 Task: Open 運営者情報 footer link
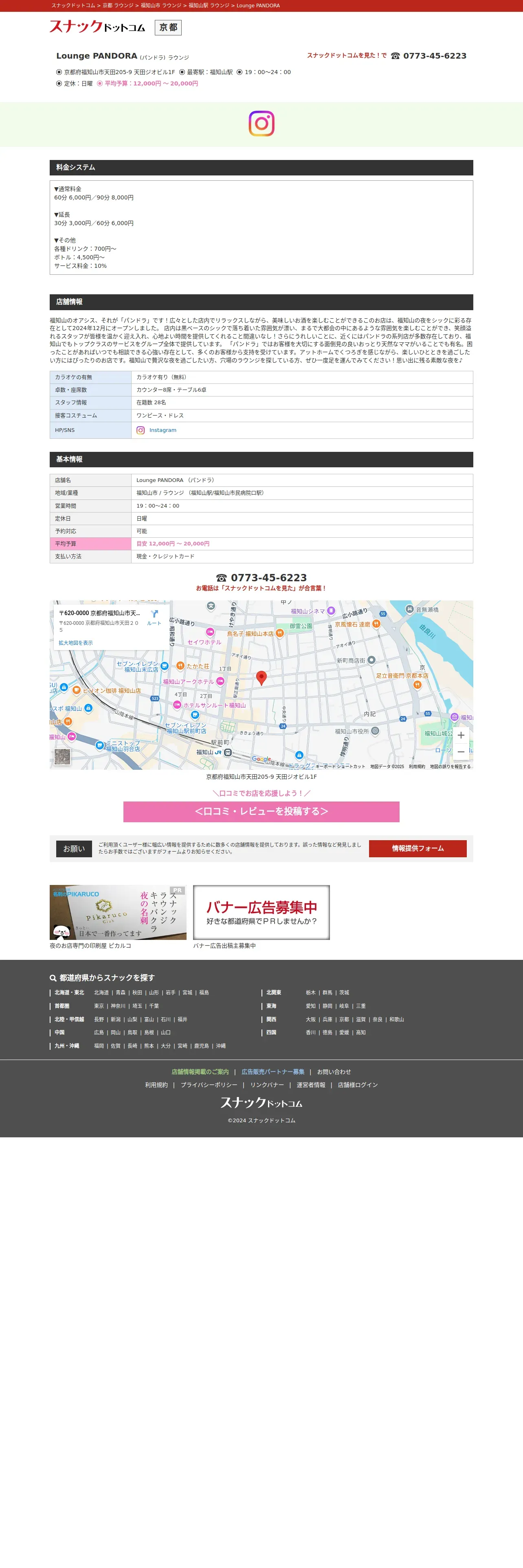(310, 1085)
